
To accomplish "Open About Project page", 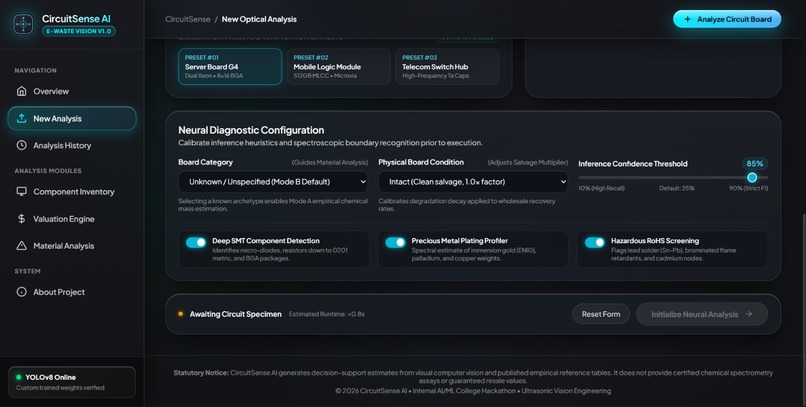I will tap(72, 292).
